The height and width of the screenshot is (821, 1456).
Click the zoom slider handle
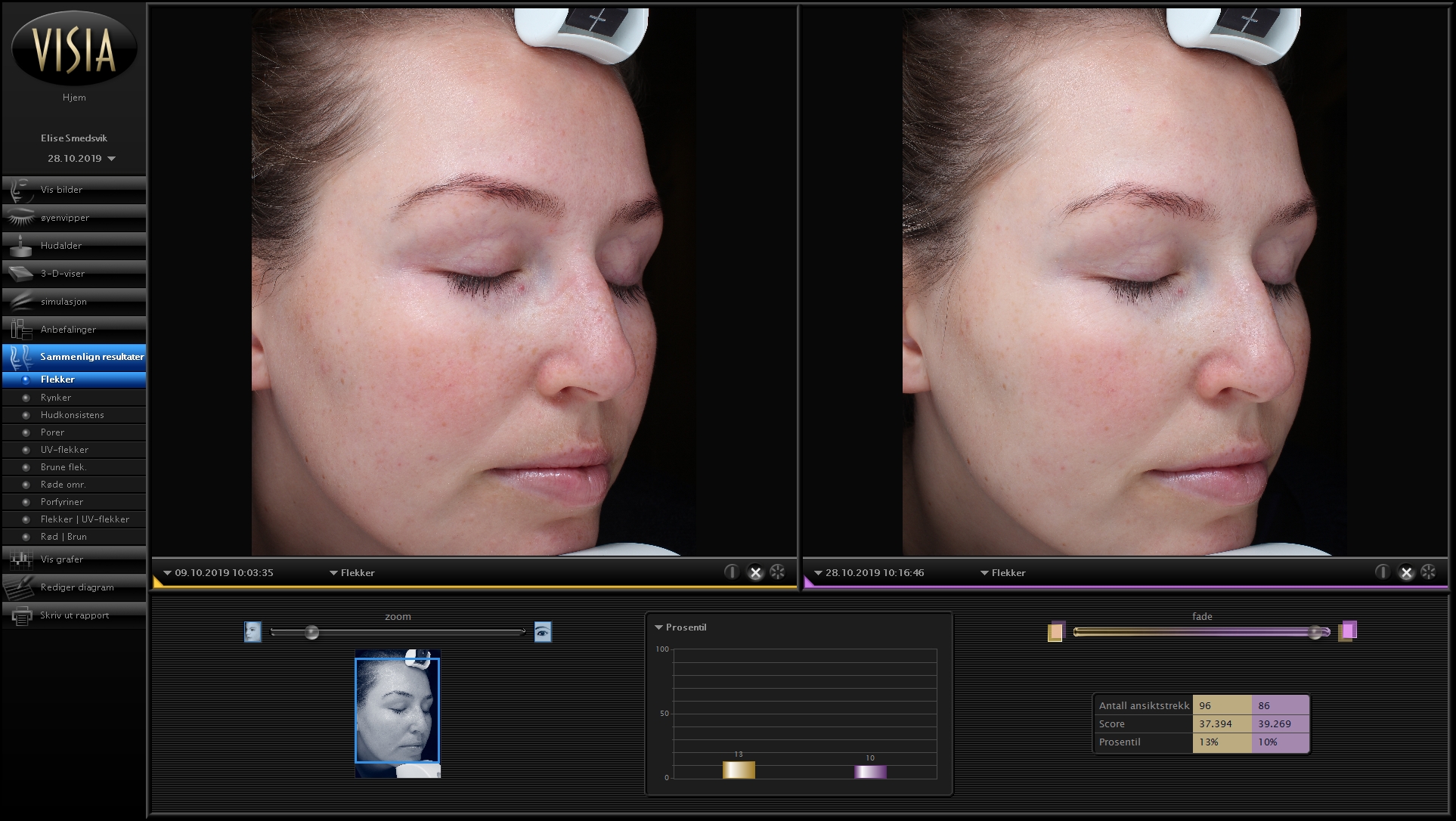tap(311, 632)
